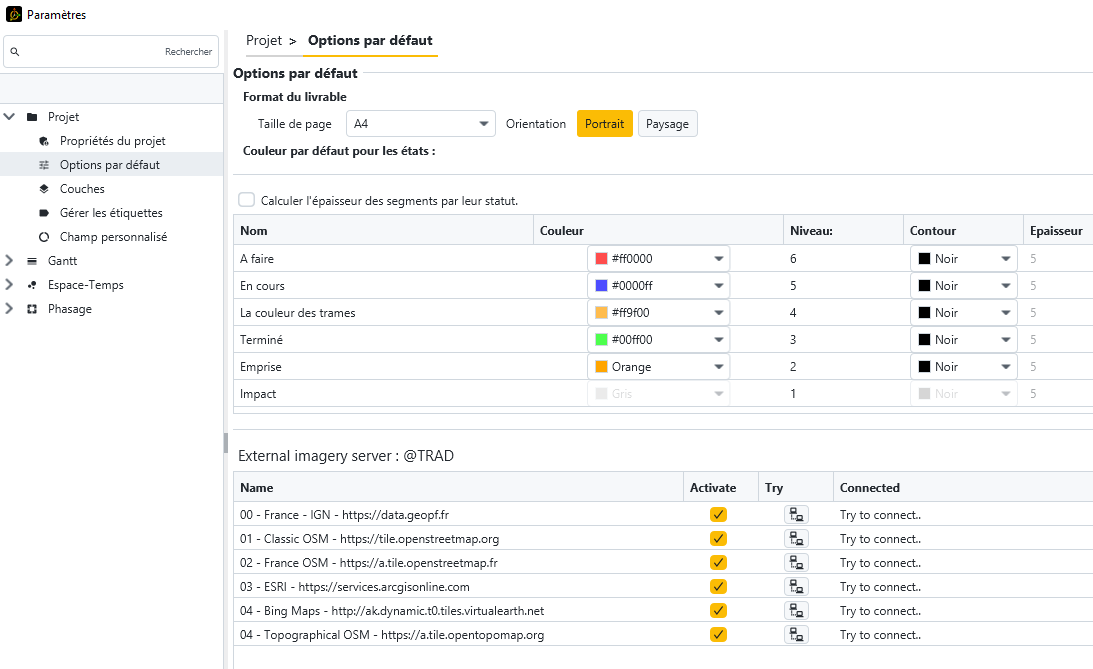Test connection for France IGN server
This screenshot has height=669, width=1093.
[x=796, y=515]
